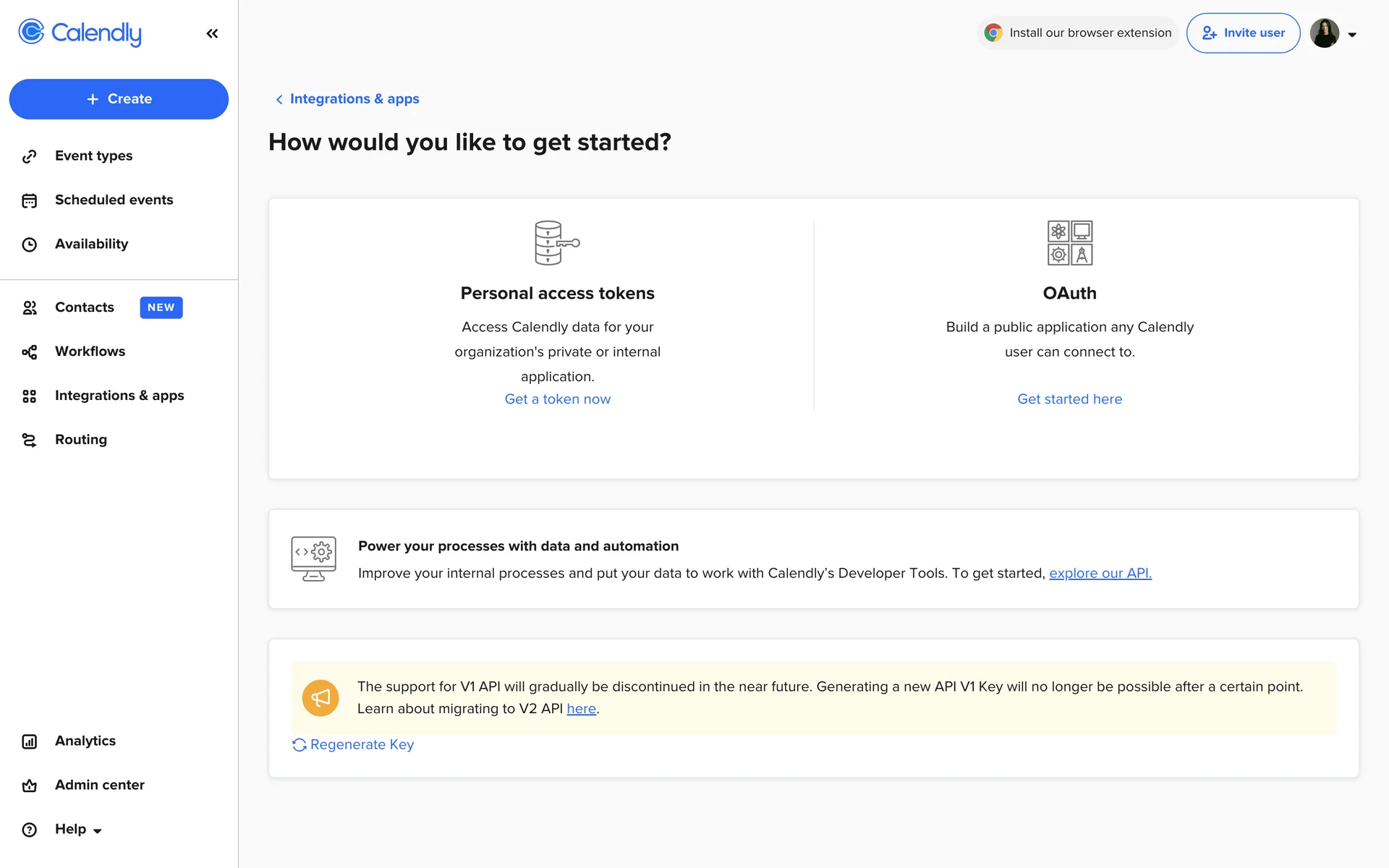Click the Admin center crown icon
Screen dimensions: 1389x868
coord(30,786)
